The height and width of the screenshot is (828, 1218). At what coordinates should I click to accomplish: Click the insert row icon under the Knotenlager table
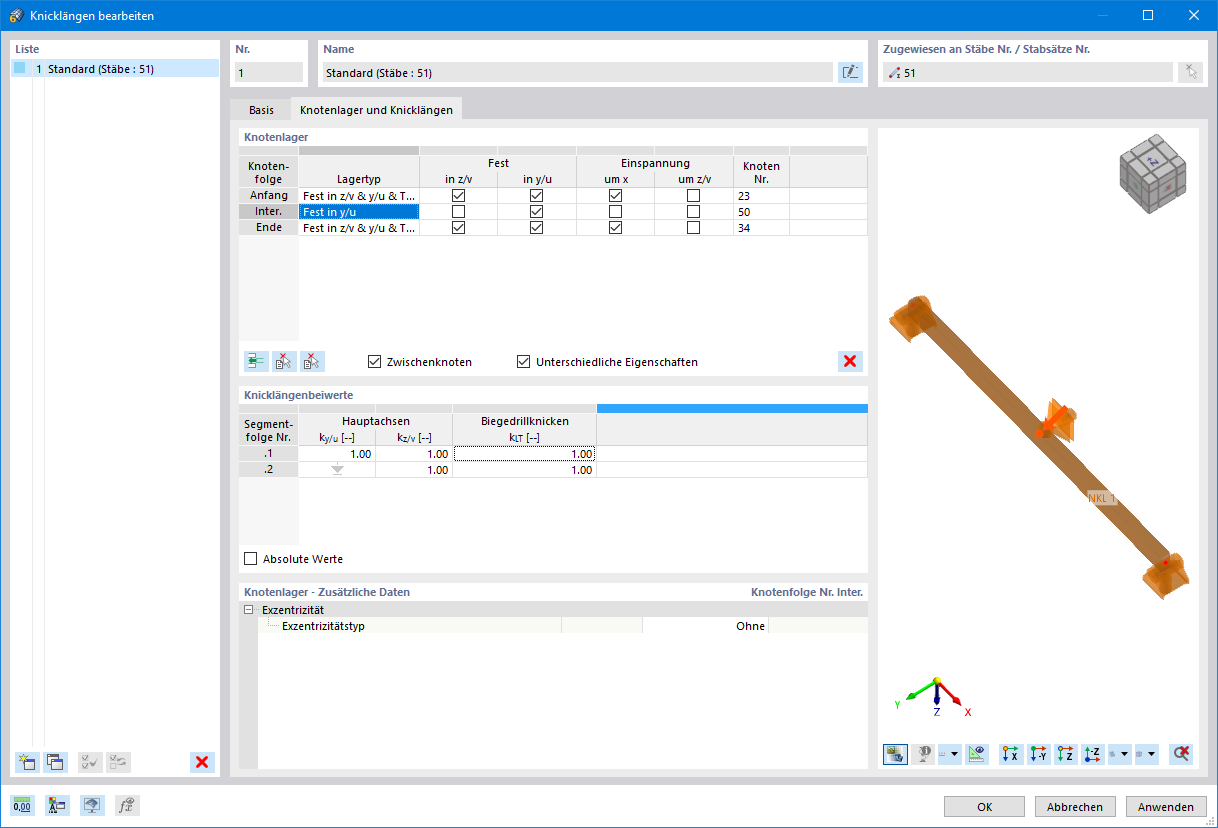(256, 361)
